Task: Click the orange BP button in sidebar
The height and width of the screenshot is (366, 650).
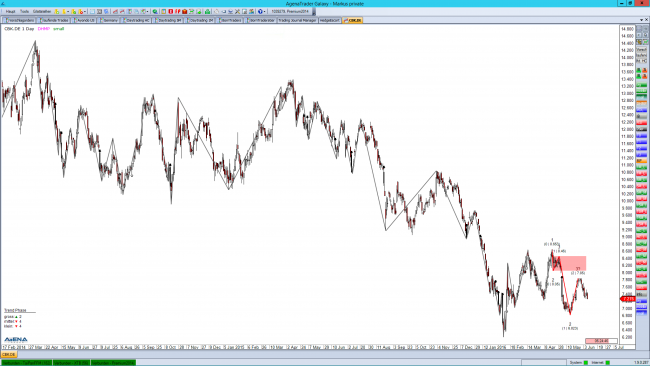Action: pos(641,161)
